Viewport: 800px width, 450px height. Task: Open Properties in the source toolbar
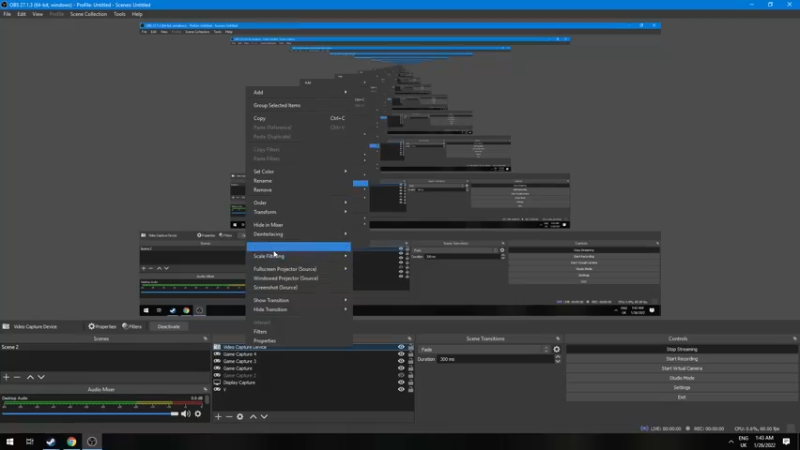[102, 327]
